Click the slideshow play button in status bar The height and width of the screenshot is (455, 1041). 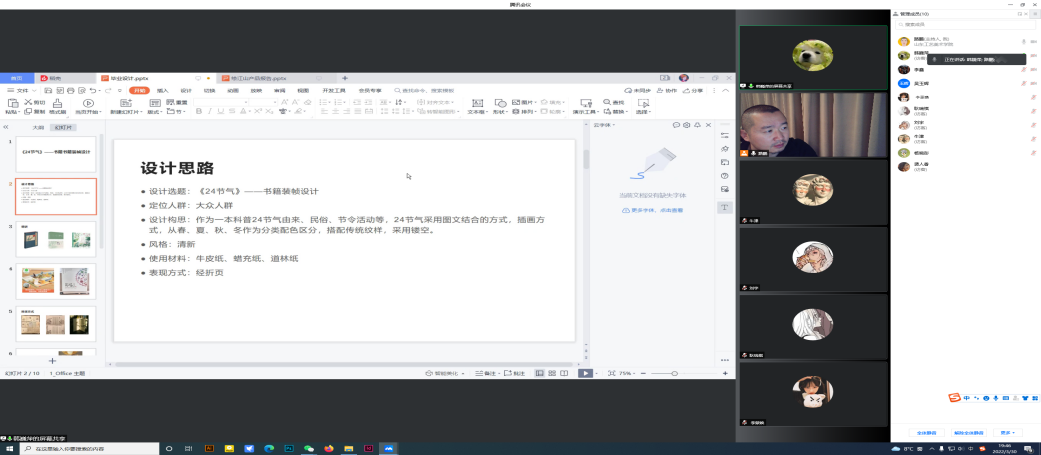pyautogui.click(x=585, y=373)
